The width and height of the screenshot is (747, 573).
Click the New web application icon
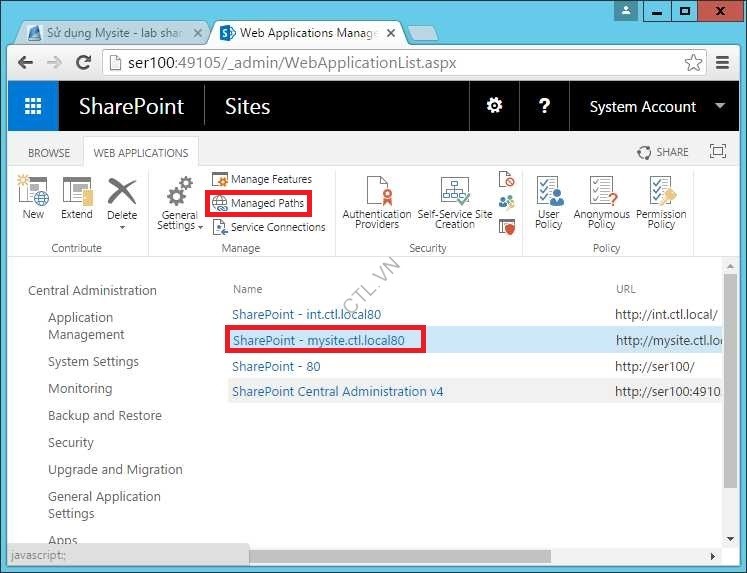33,198
